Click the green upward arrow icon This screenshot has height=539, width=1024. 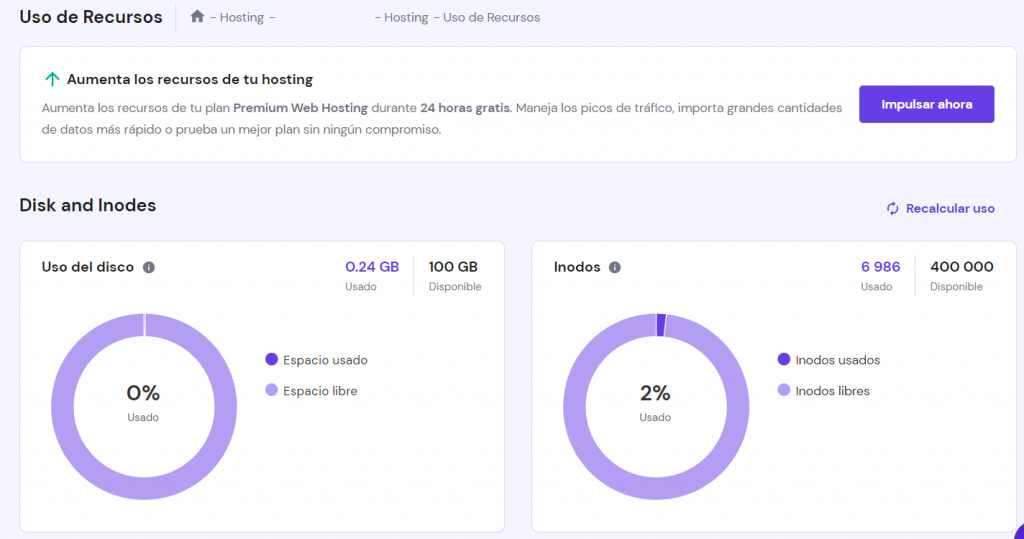(x=52, y=79)
